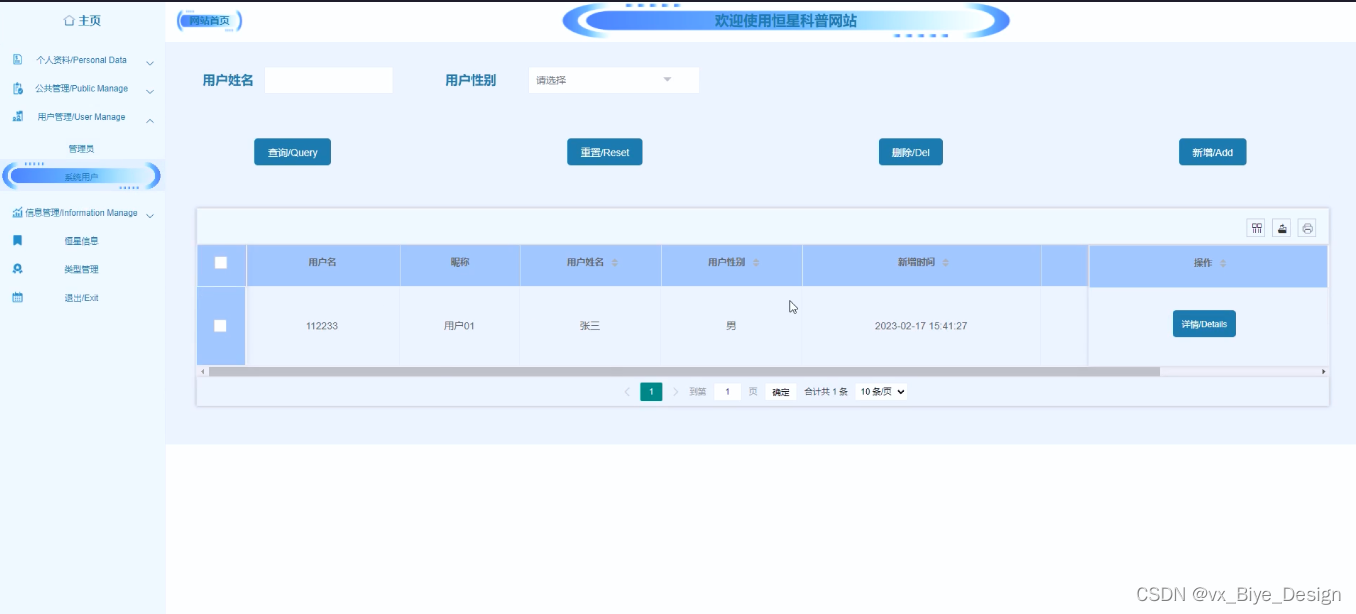
Task: Click name cell 张三
Action: (590, 326)
